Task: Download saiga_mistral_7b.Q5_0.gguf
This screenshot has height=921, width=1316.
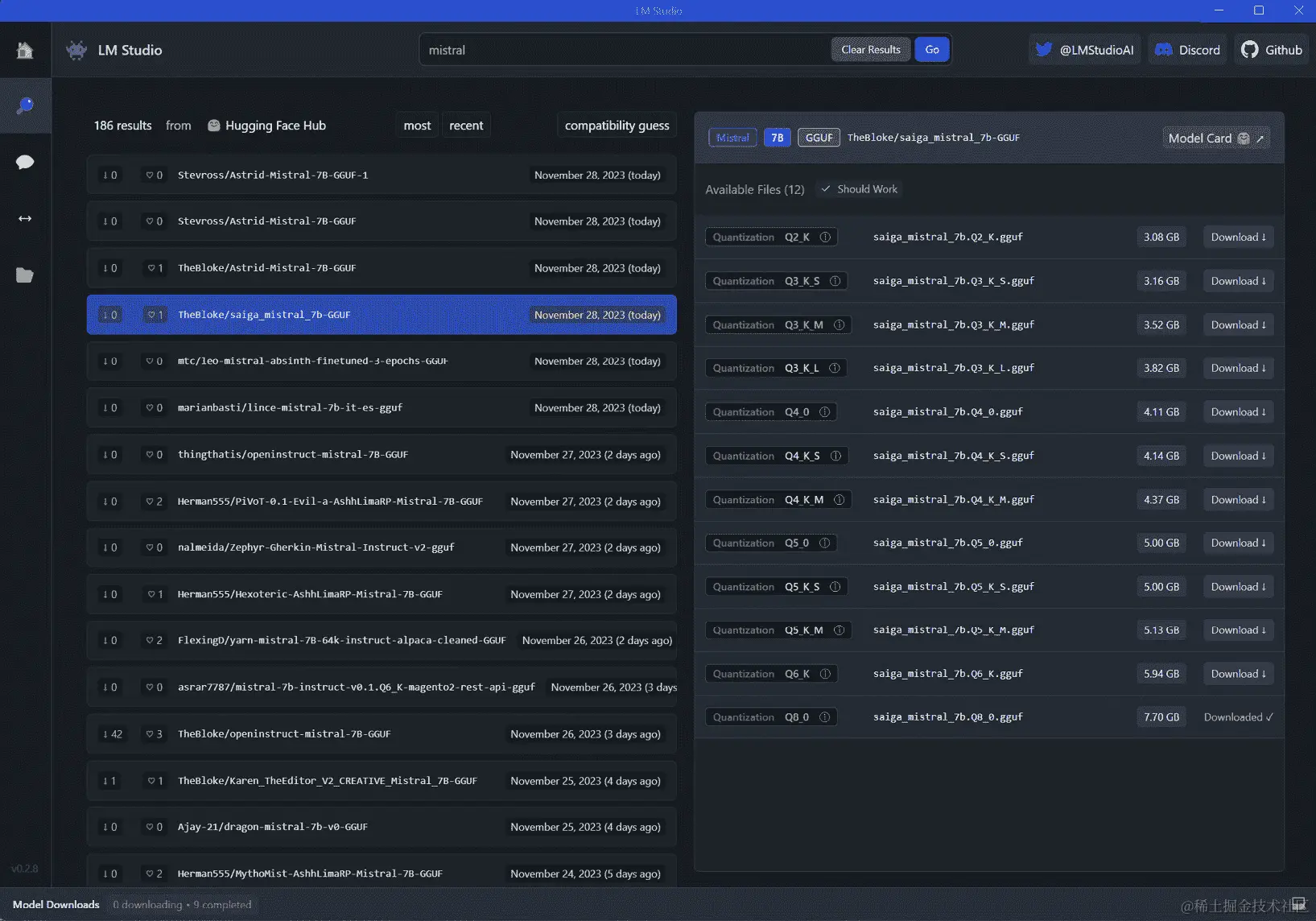Action: tap(1239, 543)
